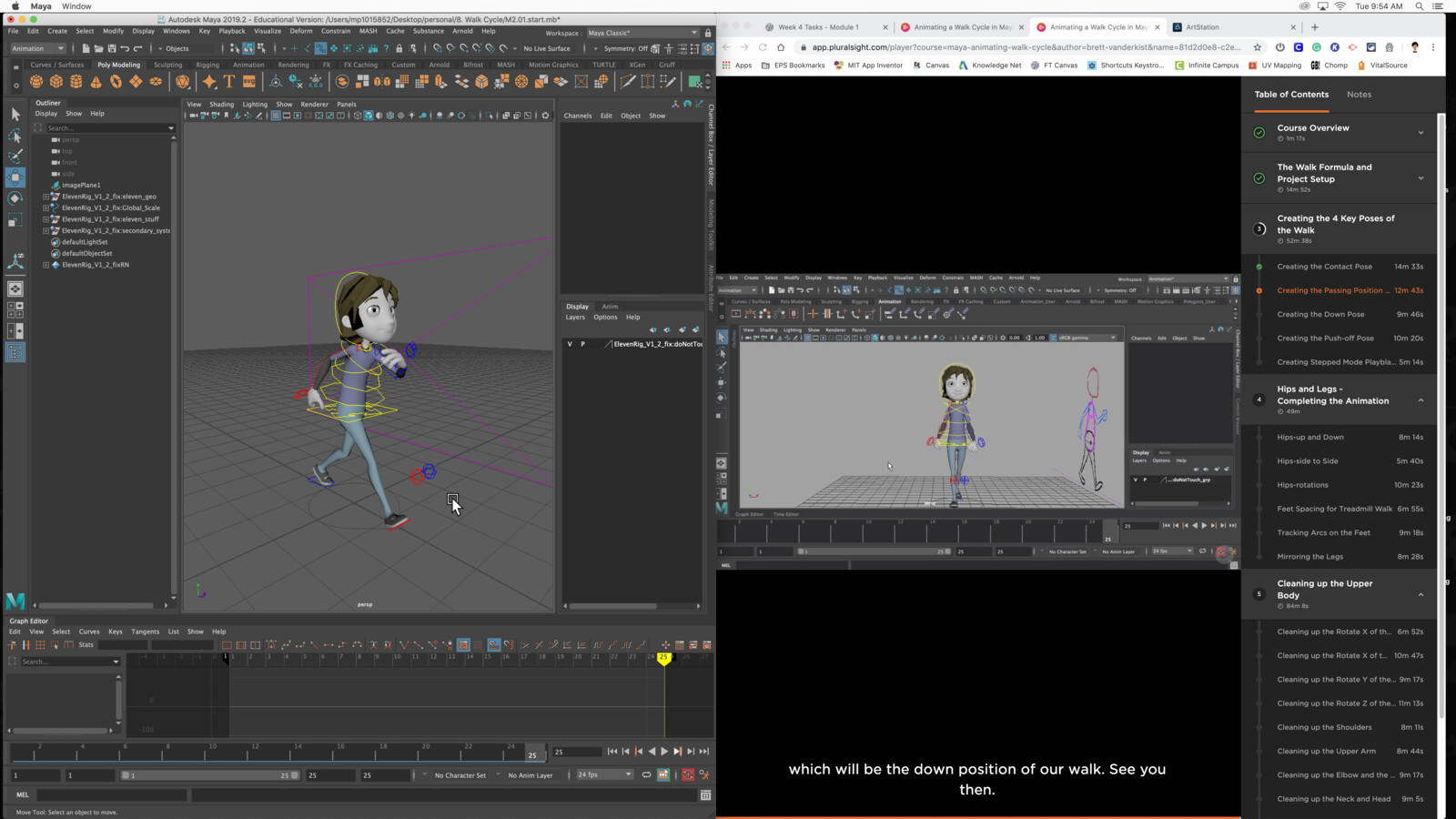
Task: Toggle Auto Keyframe with the red key icon
Action: click(x=687, y=774)
